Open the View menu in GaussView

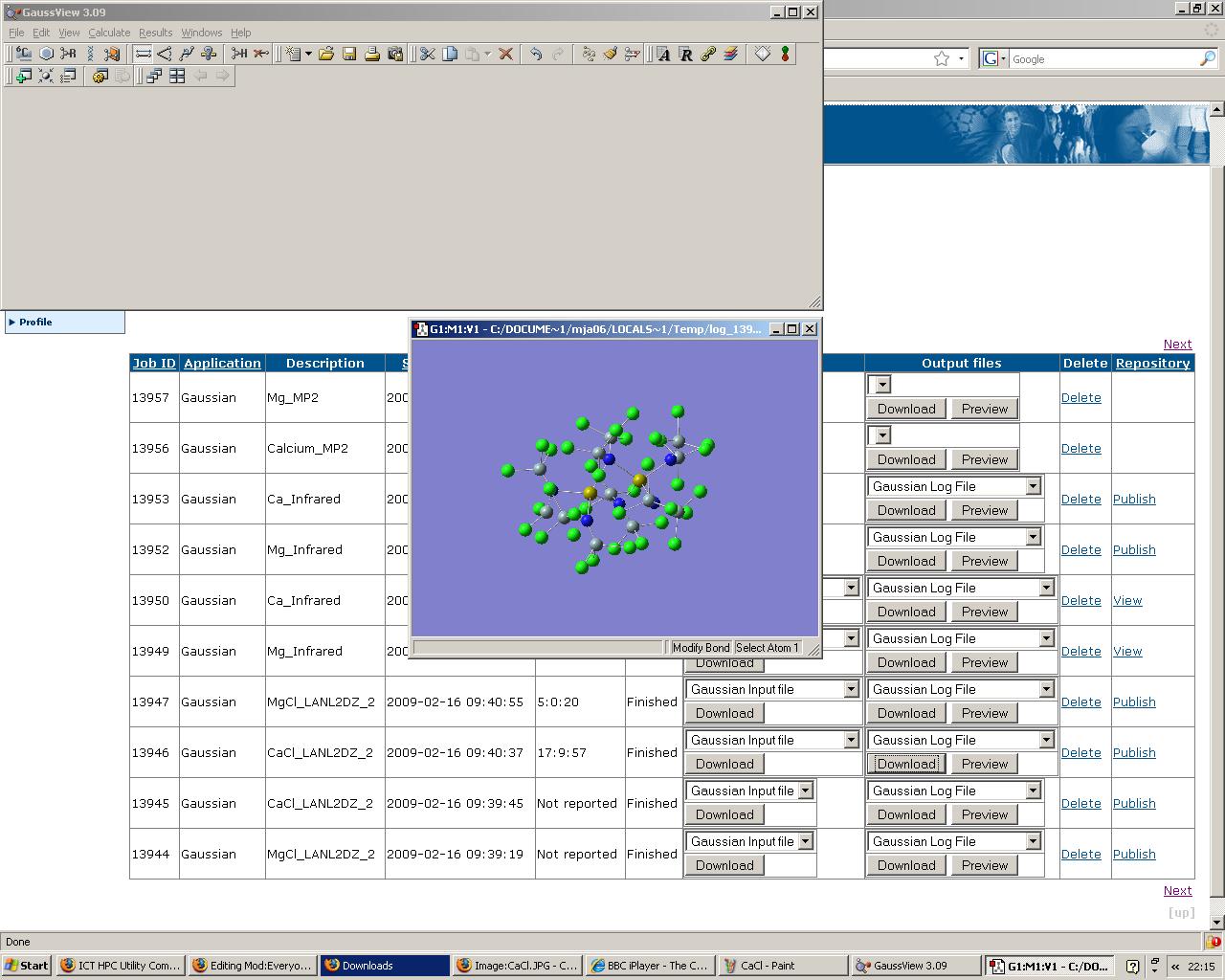point(69,33)
